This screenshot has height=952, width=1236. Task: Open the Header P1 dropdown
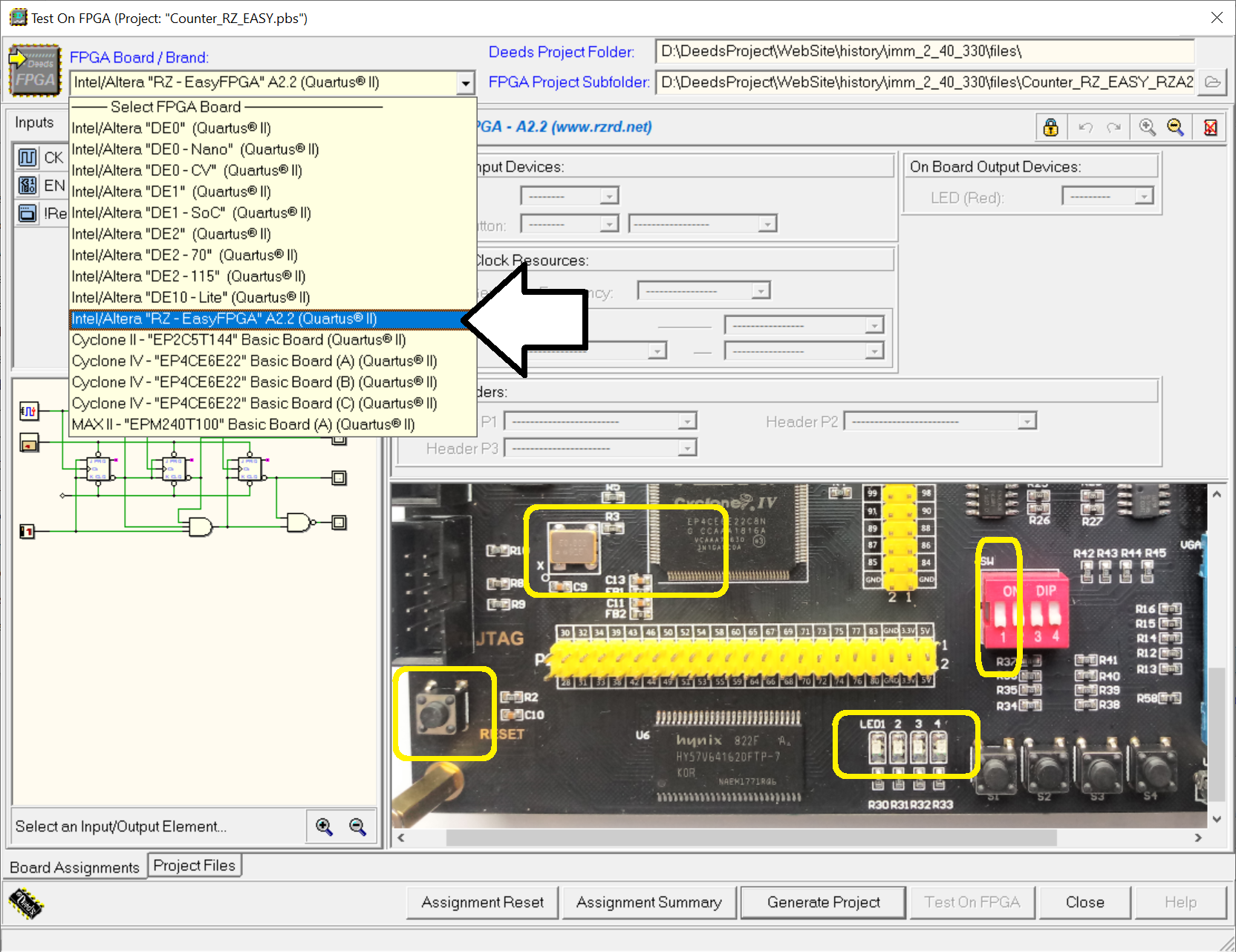687,422
